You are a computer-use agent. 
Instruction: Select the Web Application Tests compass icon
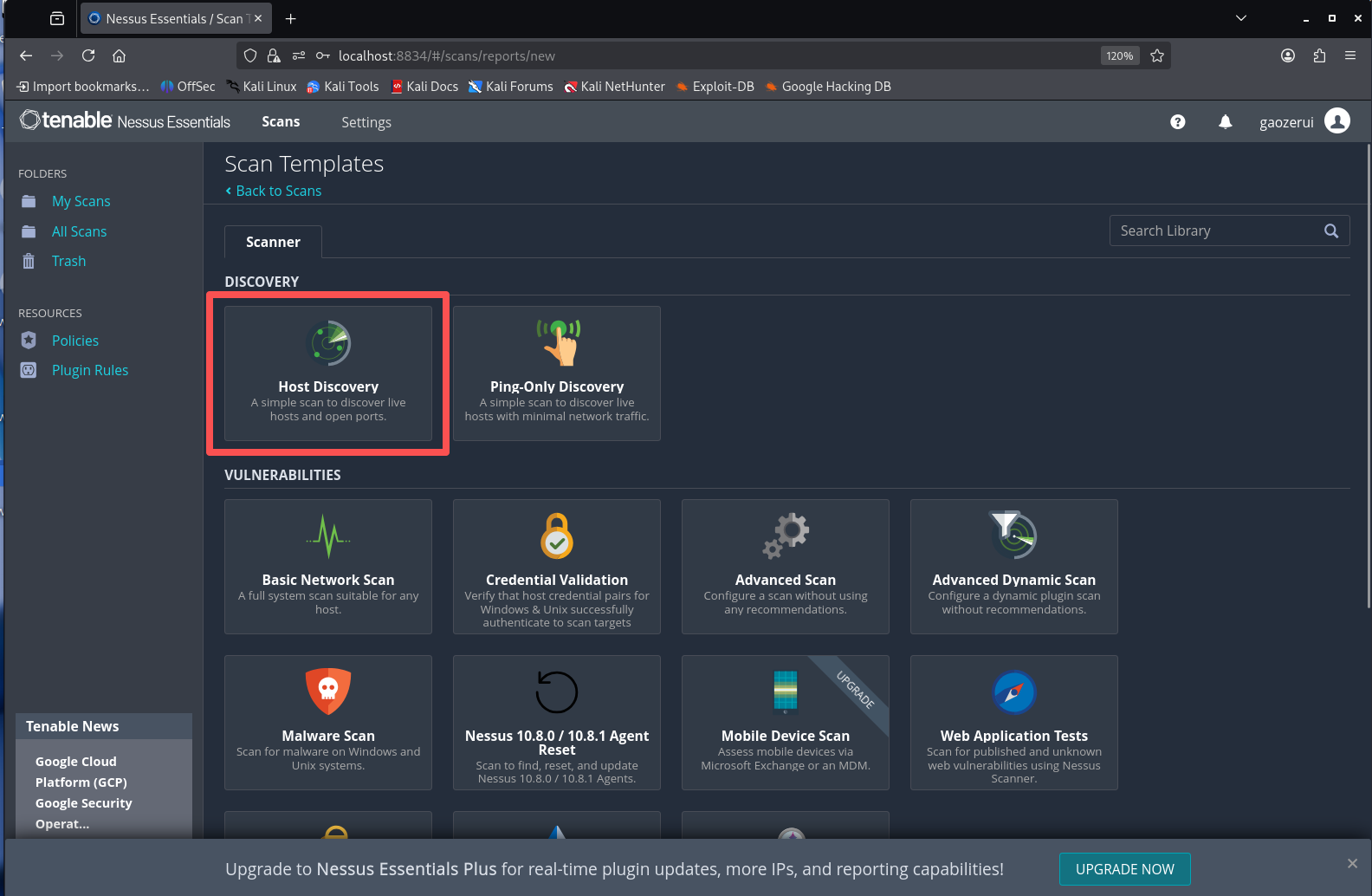click(x=1014, y=692)
